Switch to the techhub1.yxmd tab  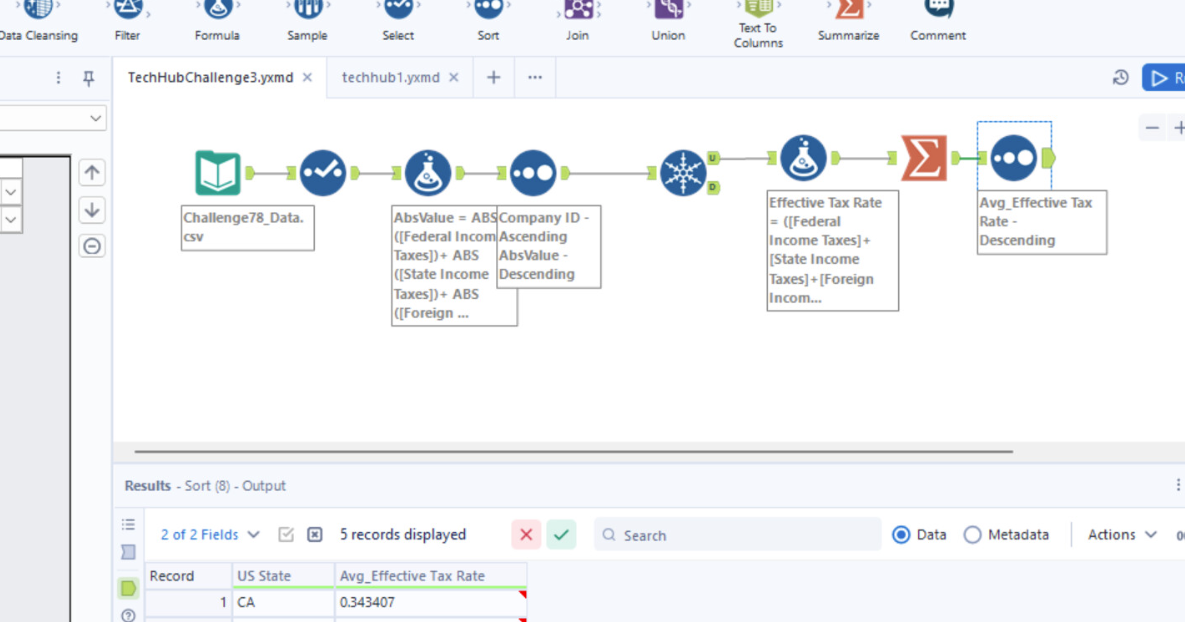[x=390, y=77]
